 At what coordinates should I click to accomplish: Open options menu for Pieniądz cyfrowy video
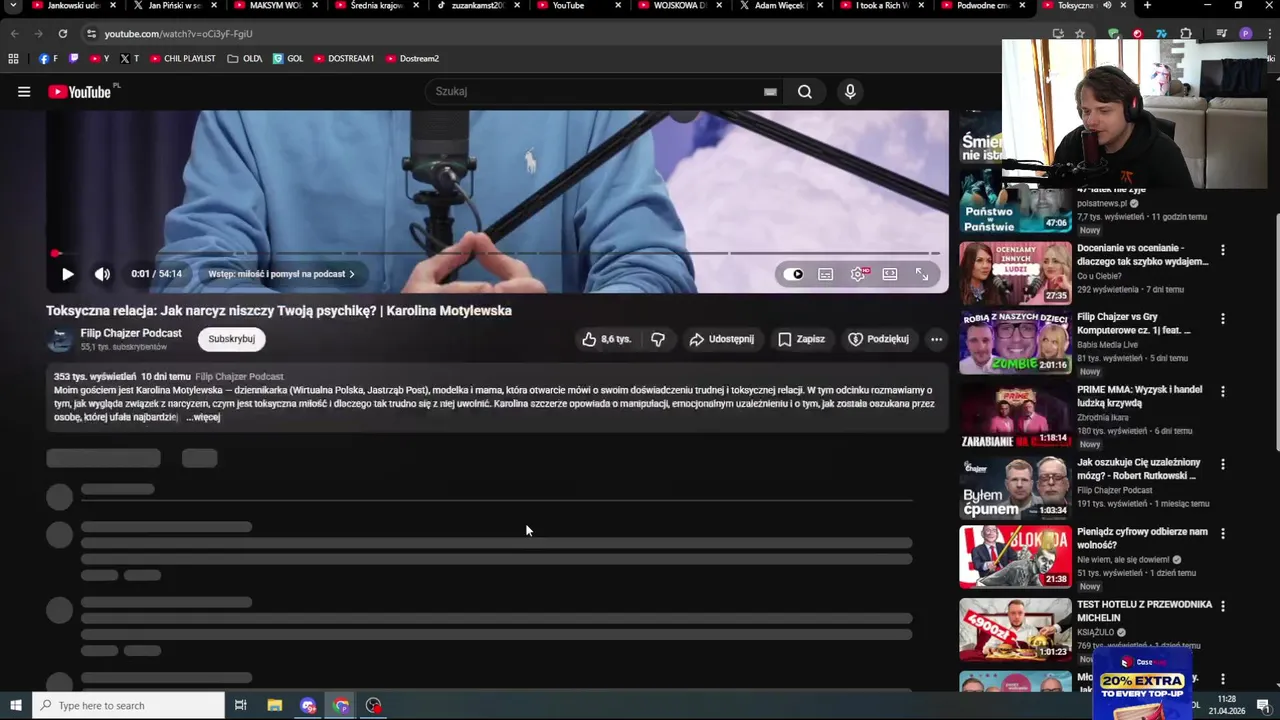pos(1222,533)
